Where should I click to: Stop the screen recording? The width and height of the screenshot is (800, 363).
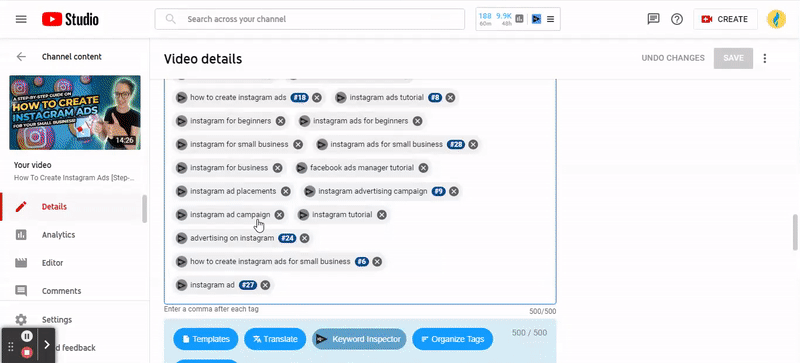pyautogui.click(x=28, y=352)
